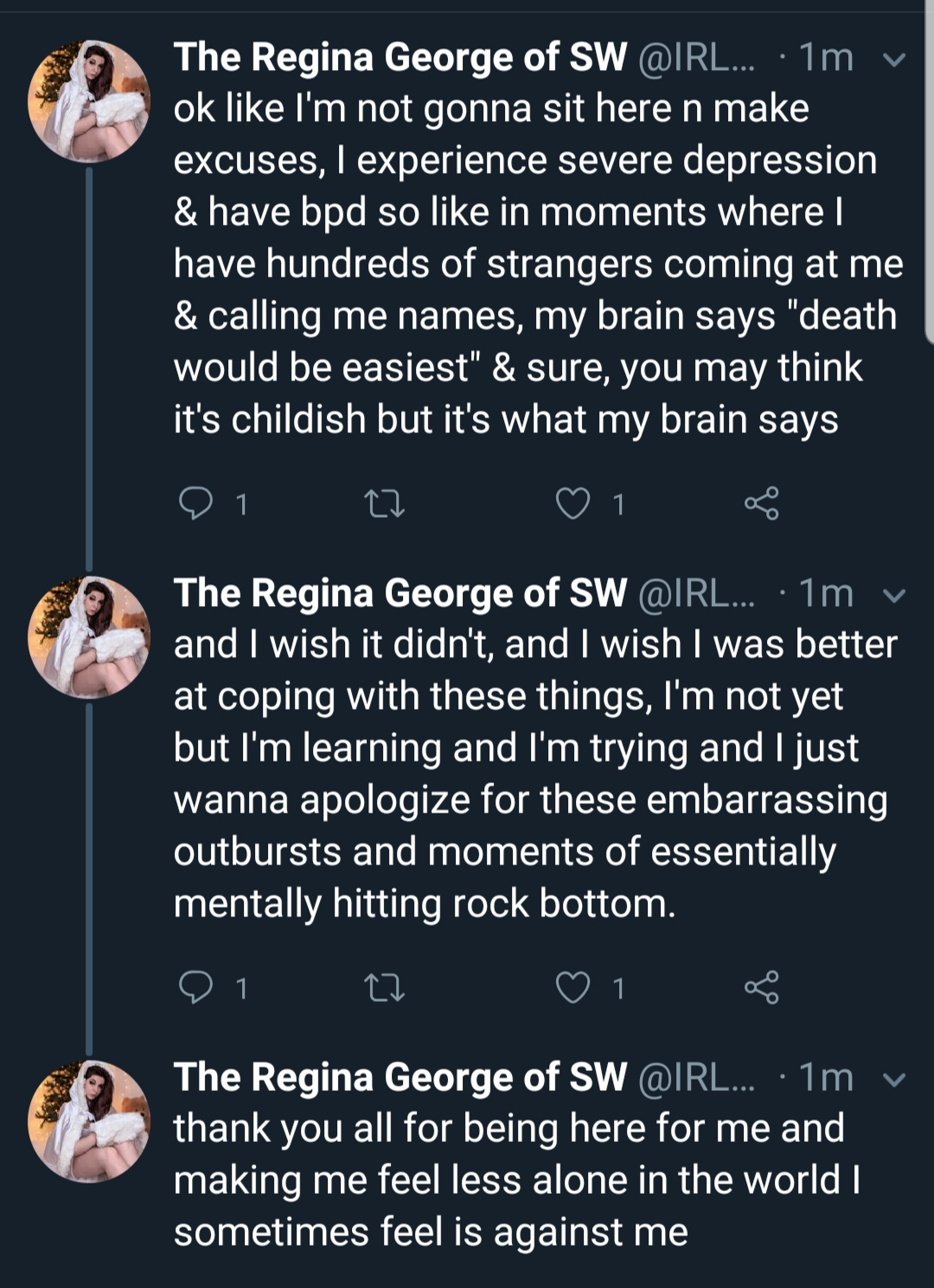Open display name on first tweet
This screenshot has width=934, height=1288.
[x=400, y=57]
